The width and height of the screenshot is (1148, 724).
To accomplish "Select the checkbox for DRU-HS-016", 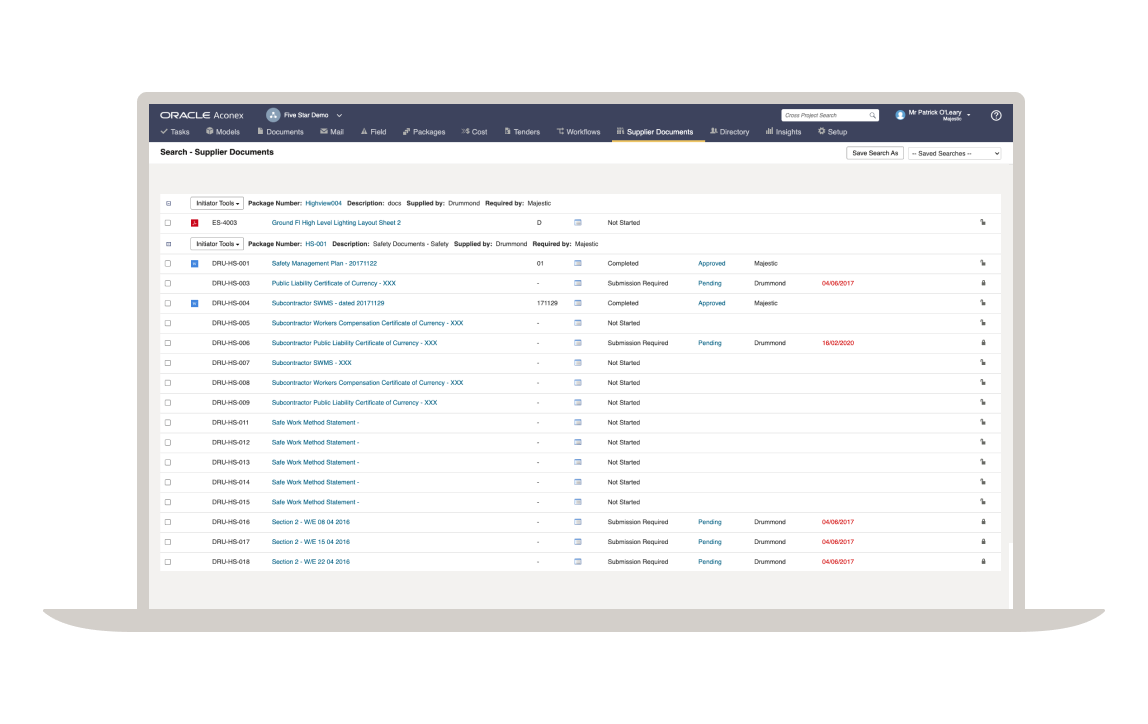I will click(167, 521).
